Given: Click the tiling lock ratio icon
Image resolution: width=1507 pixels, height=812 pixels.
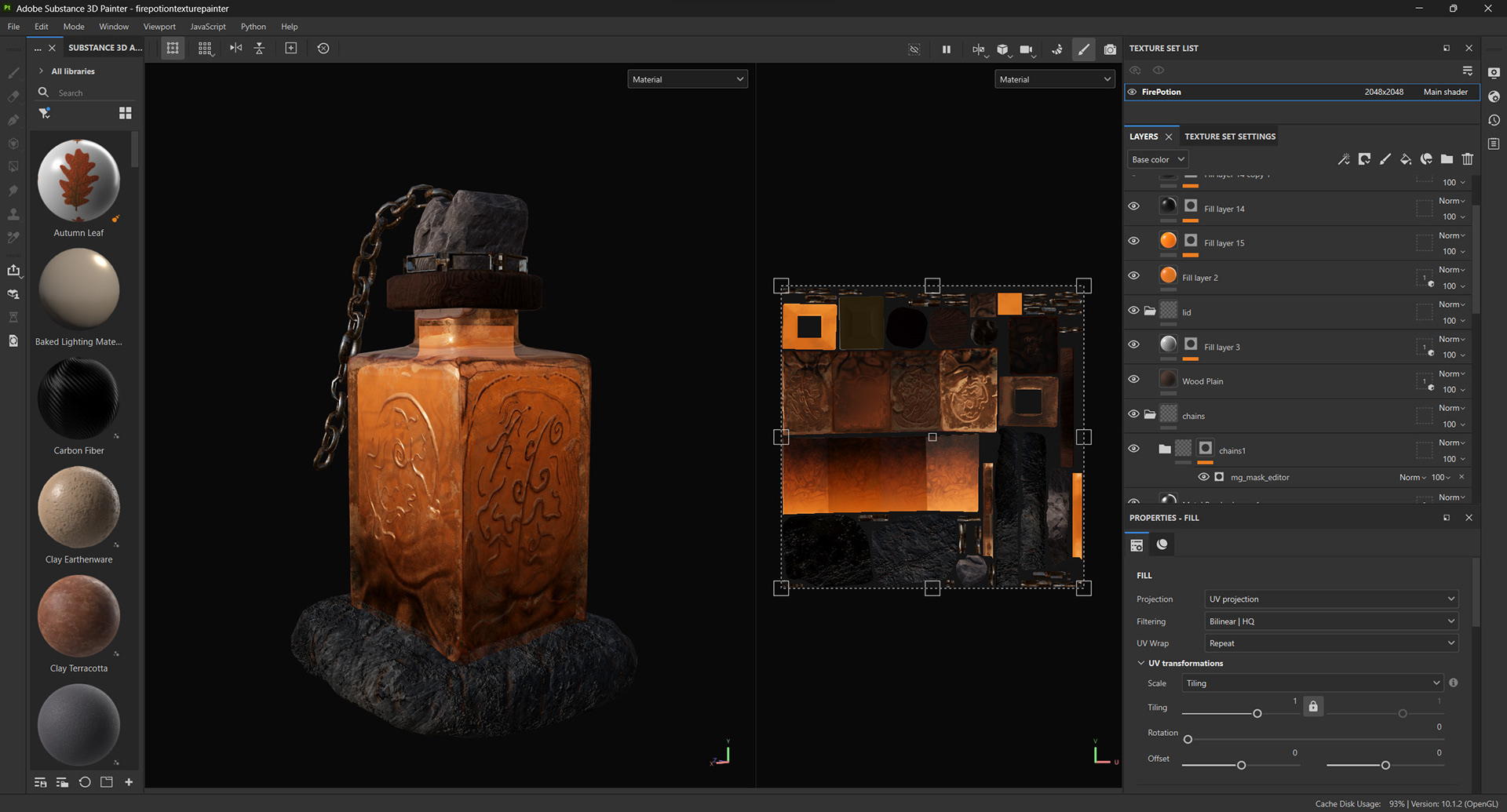Looking at the screenshot, I should click(x=1313, y=706).
